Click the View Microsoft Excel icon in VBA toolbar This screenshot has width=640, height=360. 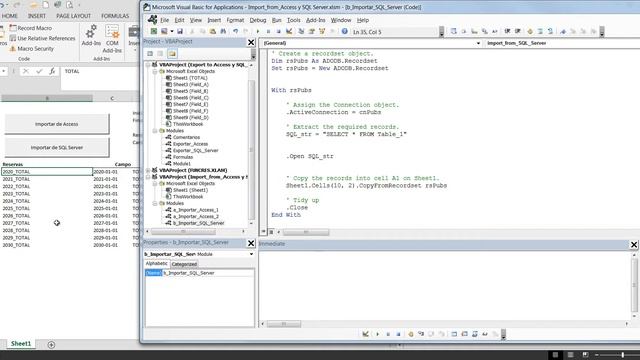click(x=154, y=31)
